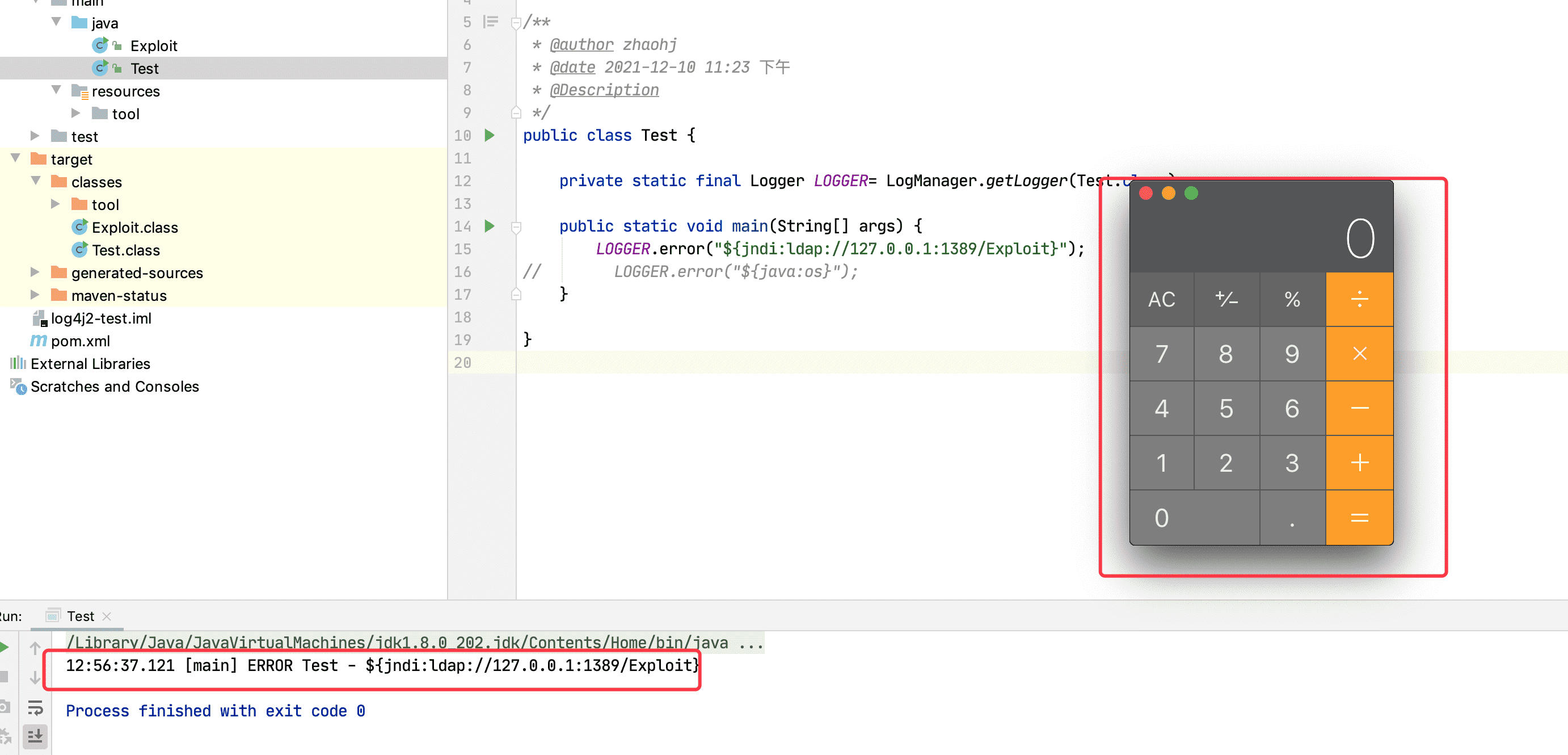The height and width of the screenshot is (755, 1568).
Task: Click the @author tag in the comment
Action: click(581, 44)
